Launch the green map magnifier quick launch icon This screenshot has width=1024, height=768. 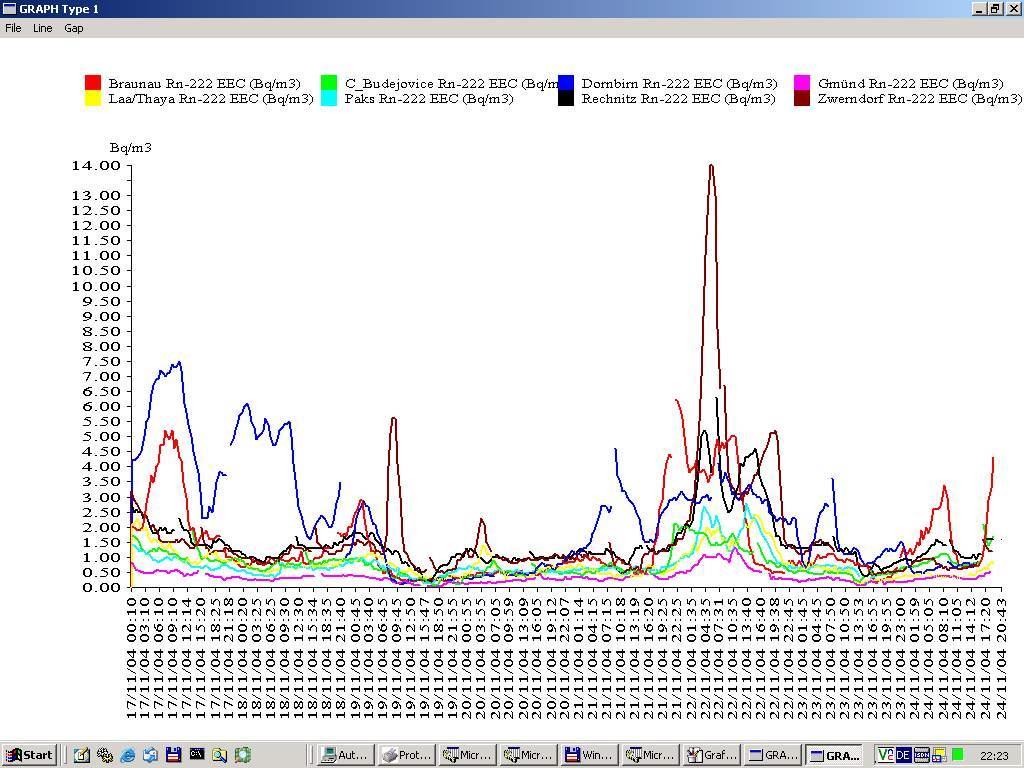(242, 755)
